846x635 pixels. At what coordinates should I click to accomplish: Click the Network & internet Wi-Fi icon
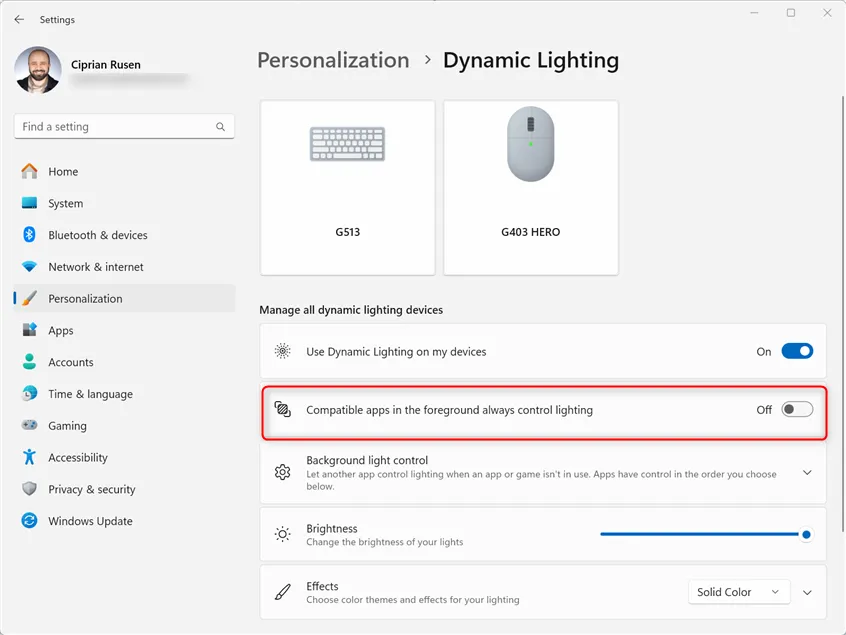29,267
